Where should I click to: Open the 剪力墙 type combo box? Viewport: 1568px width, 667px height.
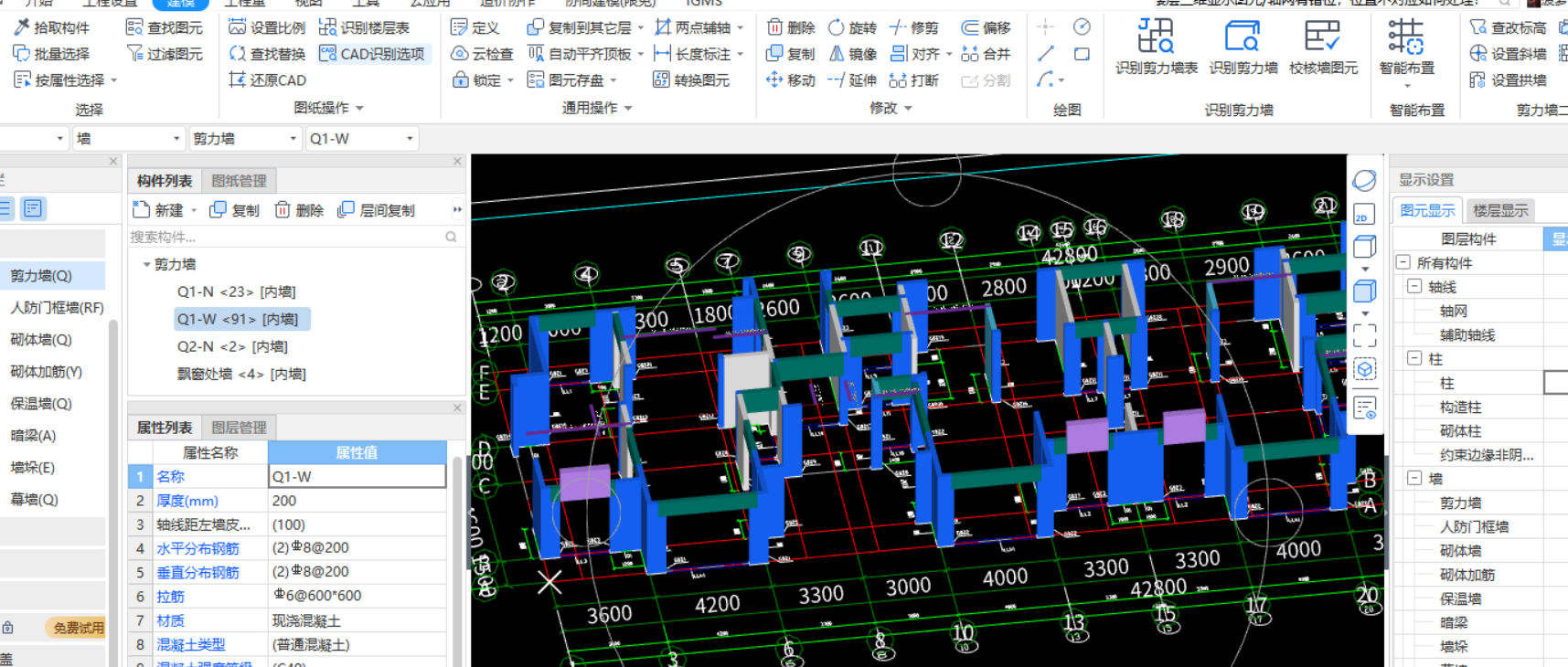[x=244, y=139]
